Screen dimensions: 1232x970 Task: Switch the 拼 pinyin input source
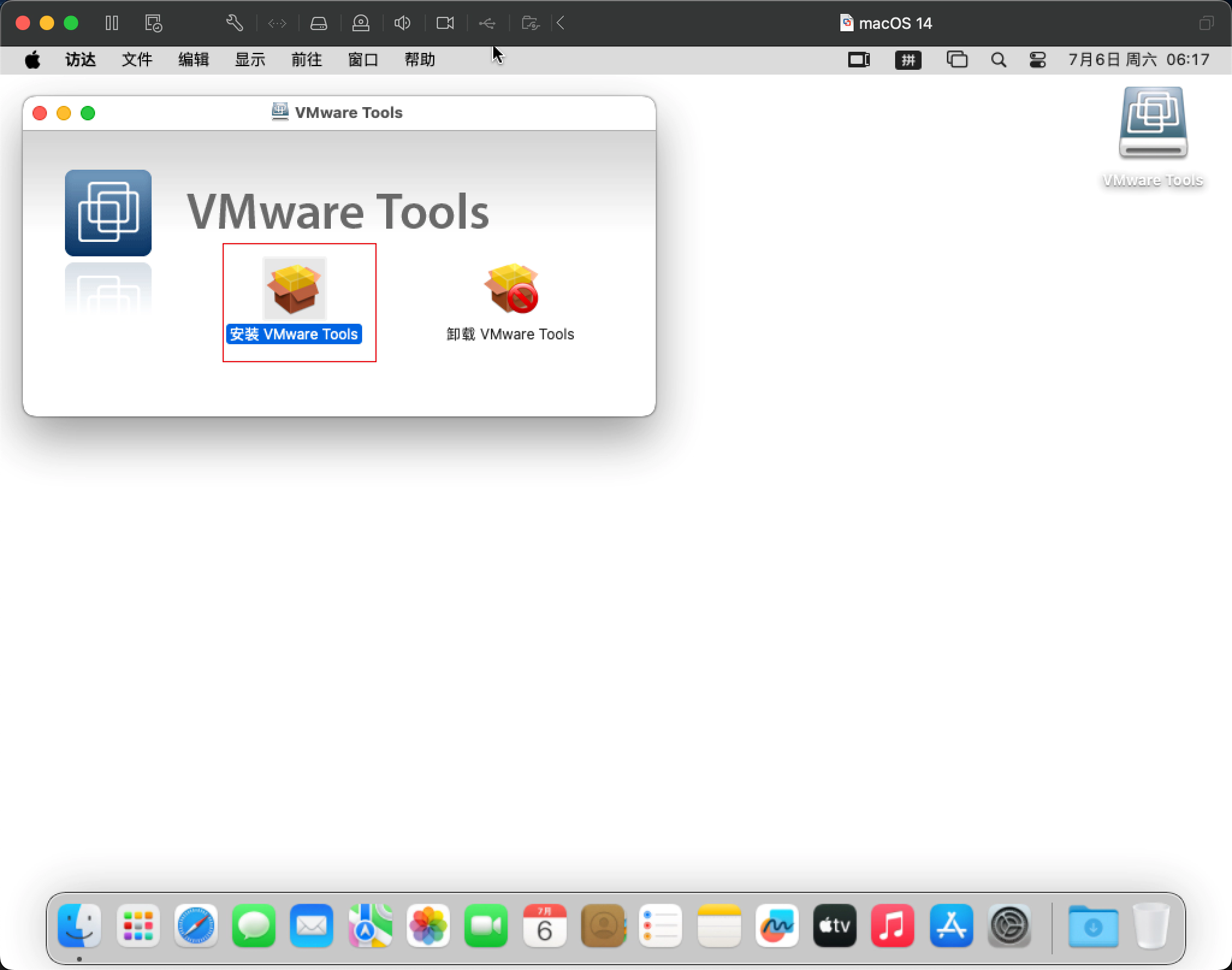tap(908, 60)
